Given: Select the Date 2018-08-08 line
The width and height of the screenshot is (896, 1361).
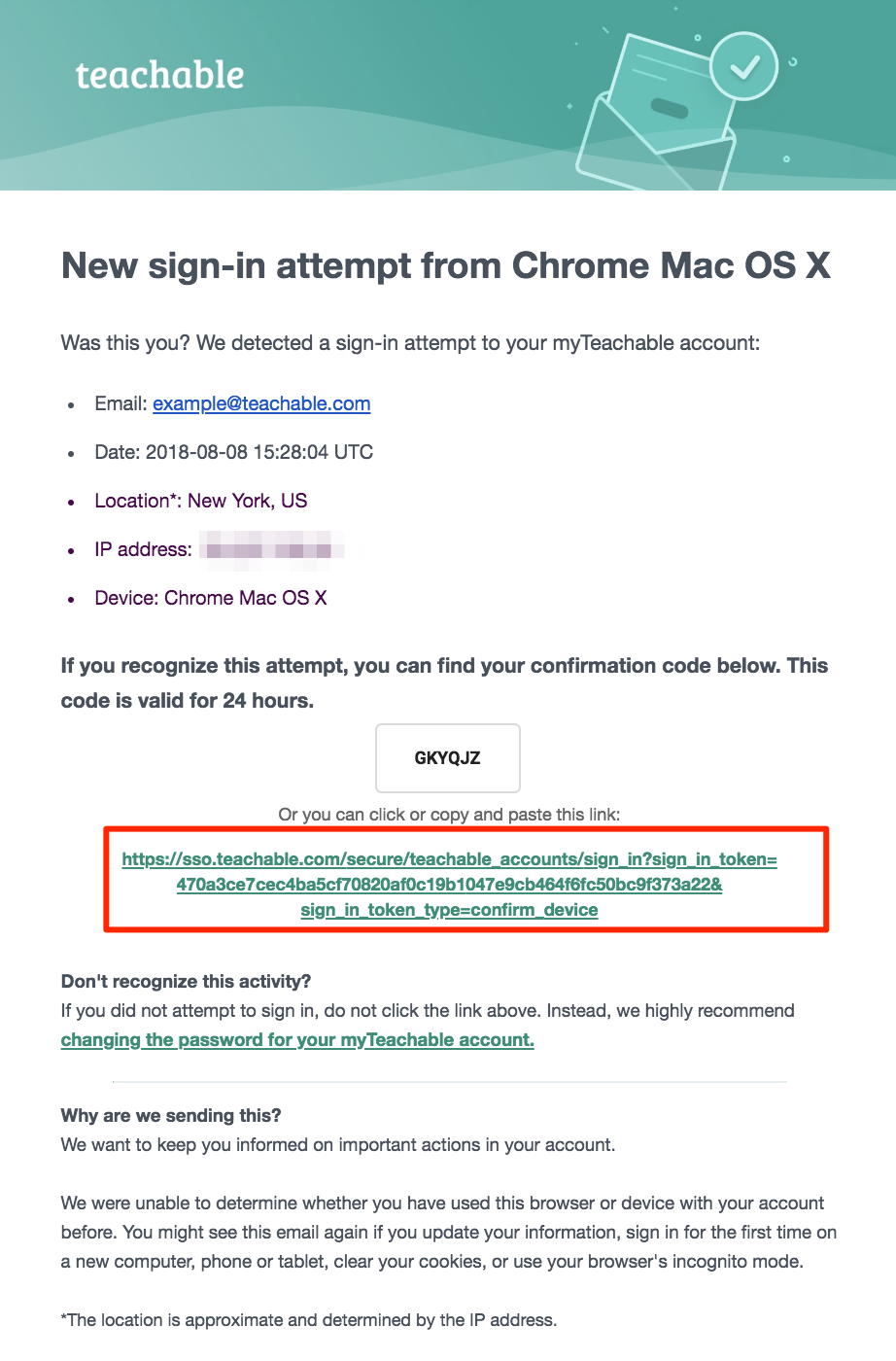Looking at the screenshot, I should [233, 452].
